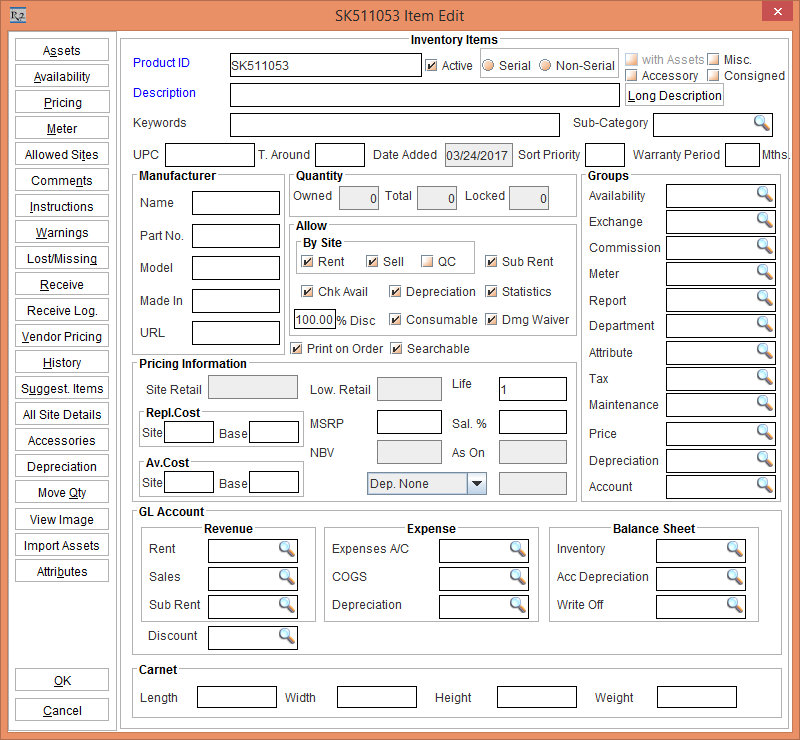Screen dimensions: 800x740
Task: Open the Pricing section
Action: tap(62, 102)
